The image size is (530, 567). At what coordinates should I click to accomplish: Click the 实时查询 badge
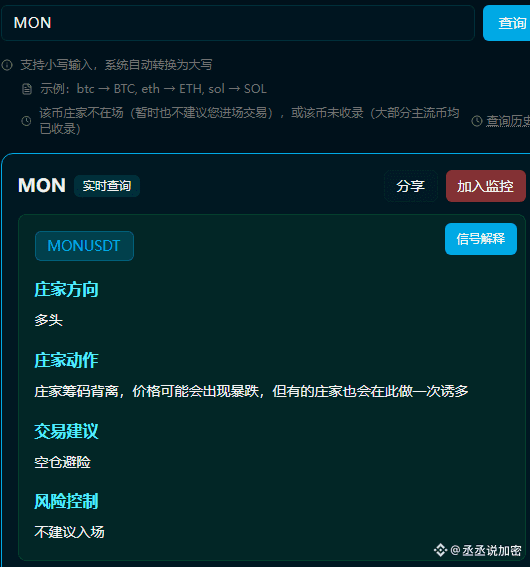coord(107,186)
